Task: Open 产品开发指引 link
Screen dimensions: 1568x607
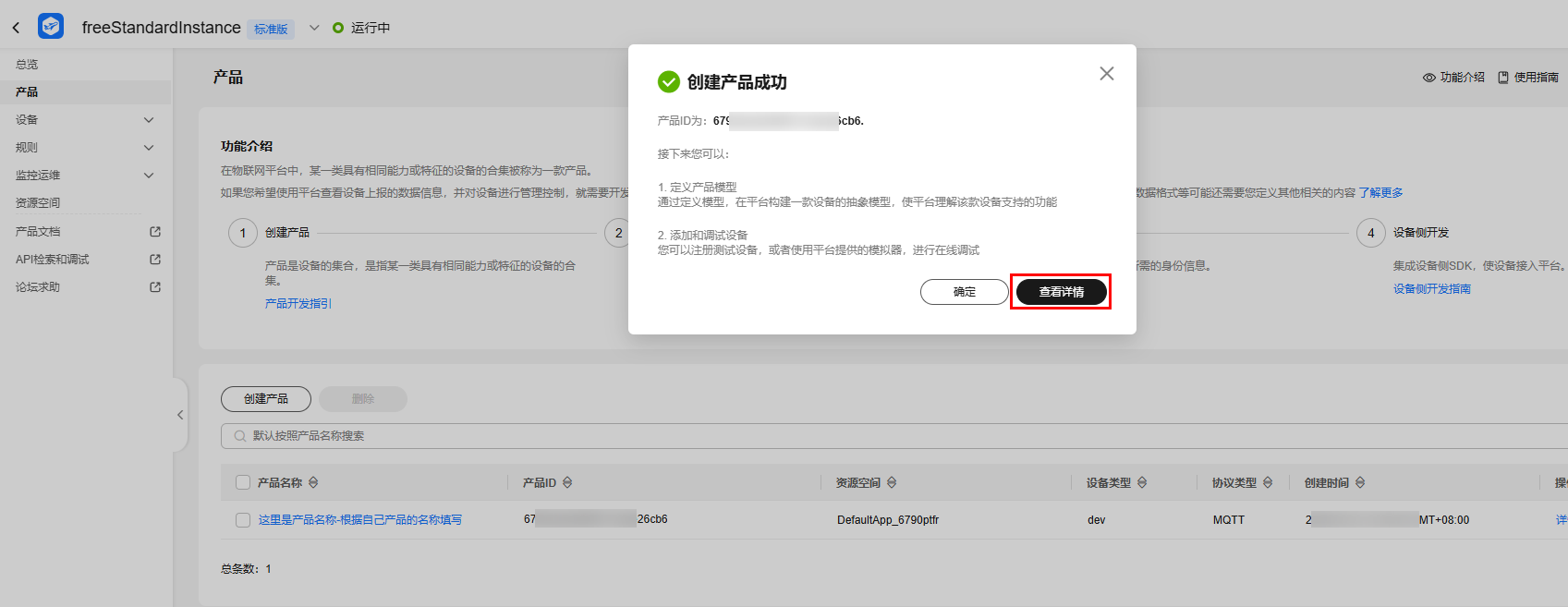Action: (x=298, y=304)
